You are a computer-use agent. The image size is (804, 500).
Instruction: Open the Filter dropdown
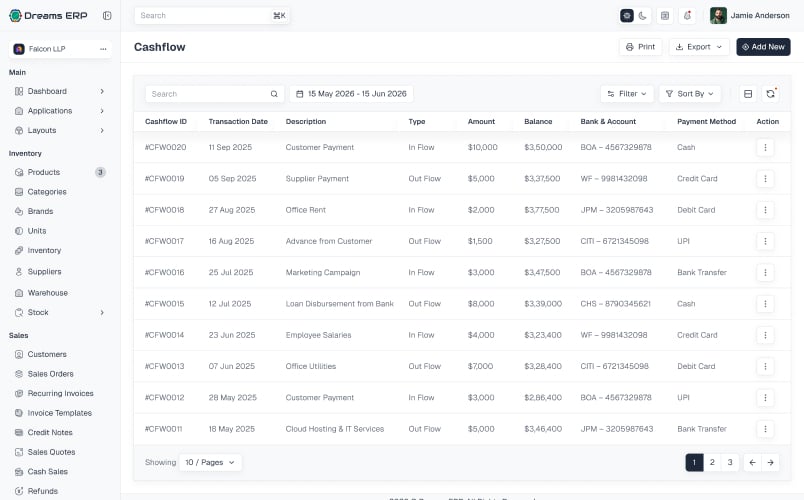pos(627,94)
